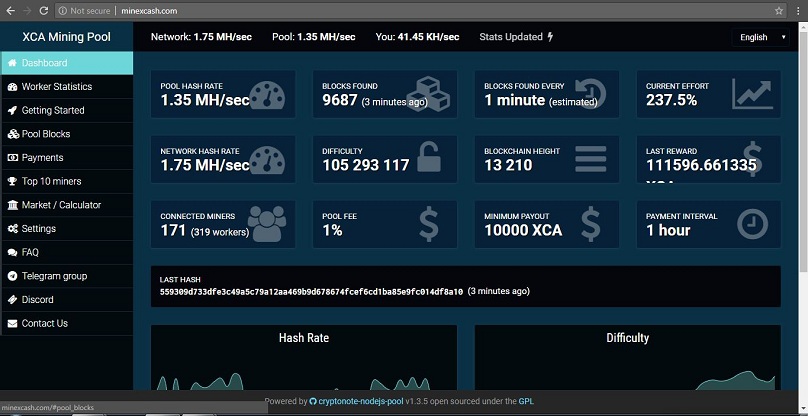Click the Telegram paper plane icon
808x416 pixels.
point(12,276)
